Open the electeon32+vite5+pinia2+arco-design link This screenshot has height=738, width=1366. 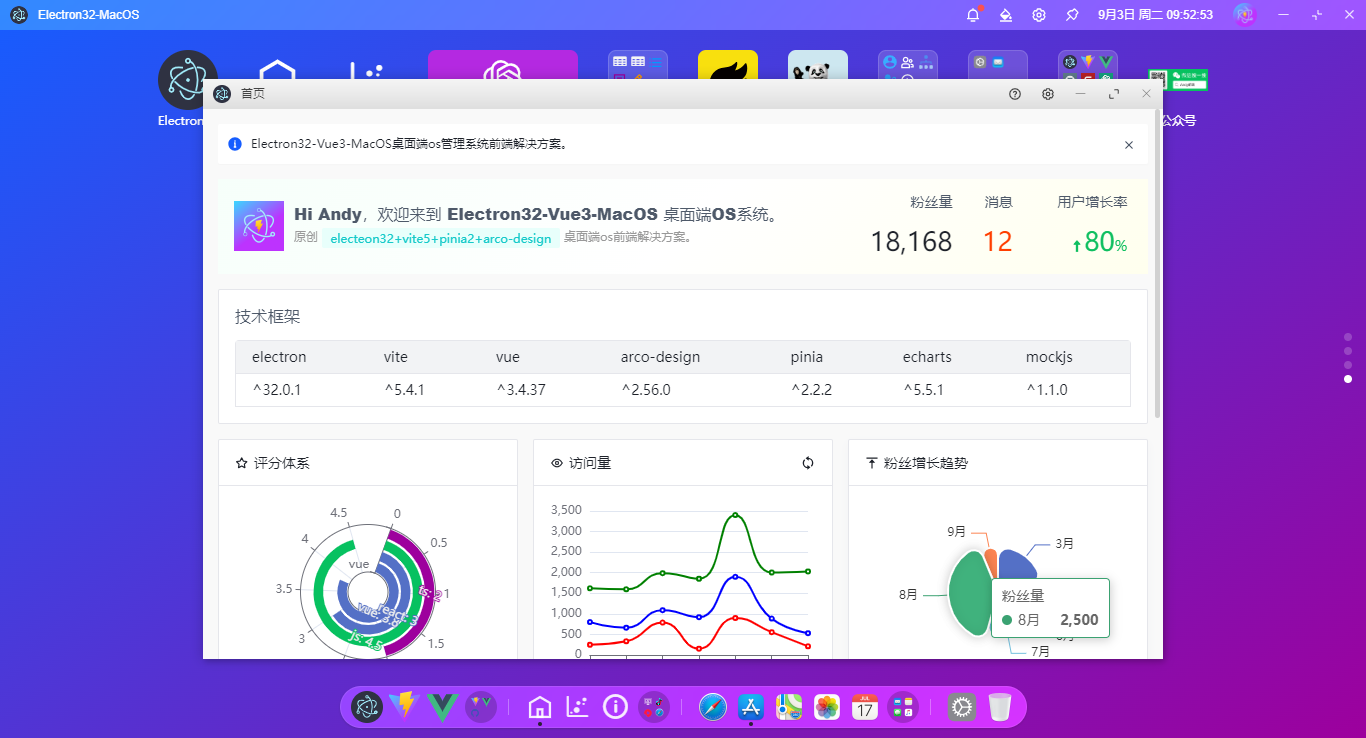[x=440, y=239]
